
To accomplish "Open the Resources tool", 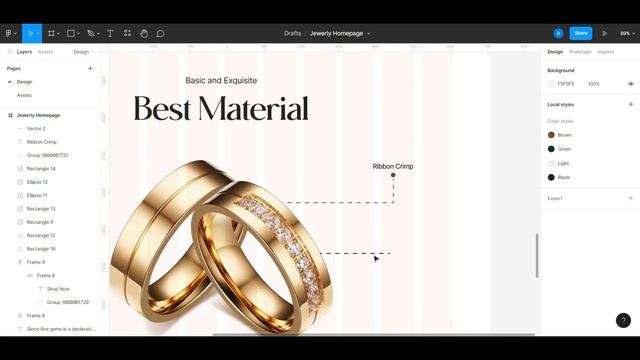I will (127, 33).
